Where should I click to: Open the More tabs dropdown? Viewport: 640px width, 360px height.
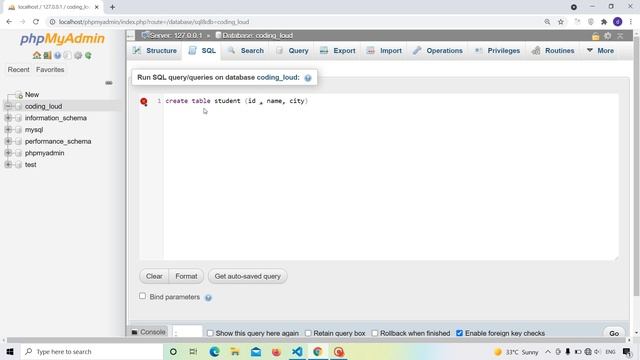[x=600, y=51]
